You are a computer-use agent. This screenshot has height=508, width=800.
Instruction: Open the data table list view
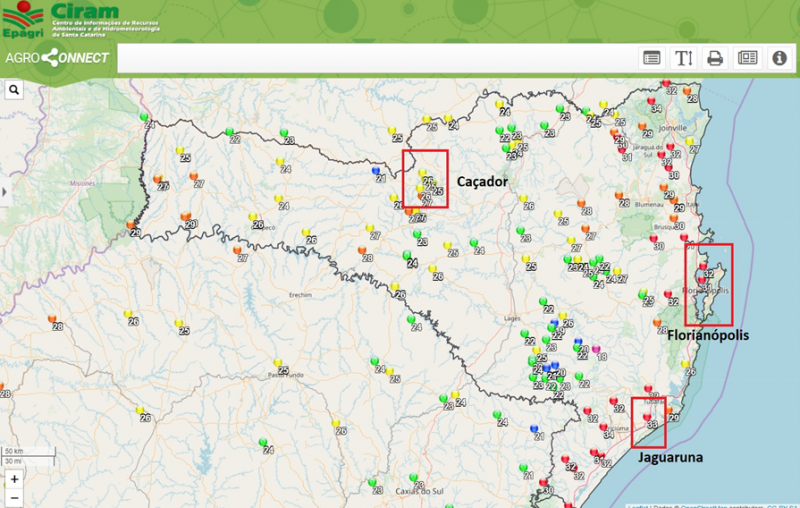(x=652, y=58)
